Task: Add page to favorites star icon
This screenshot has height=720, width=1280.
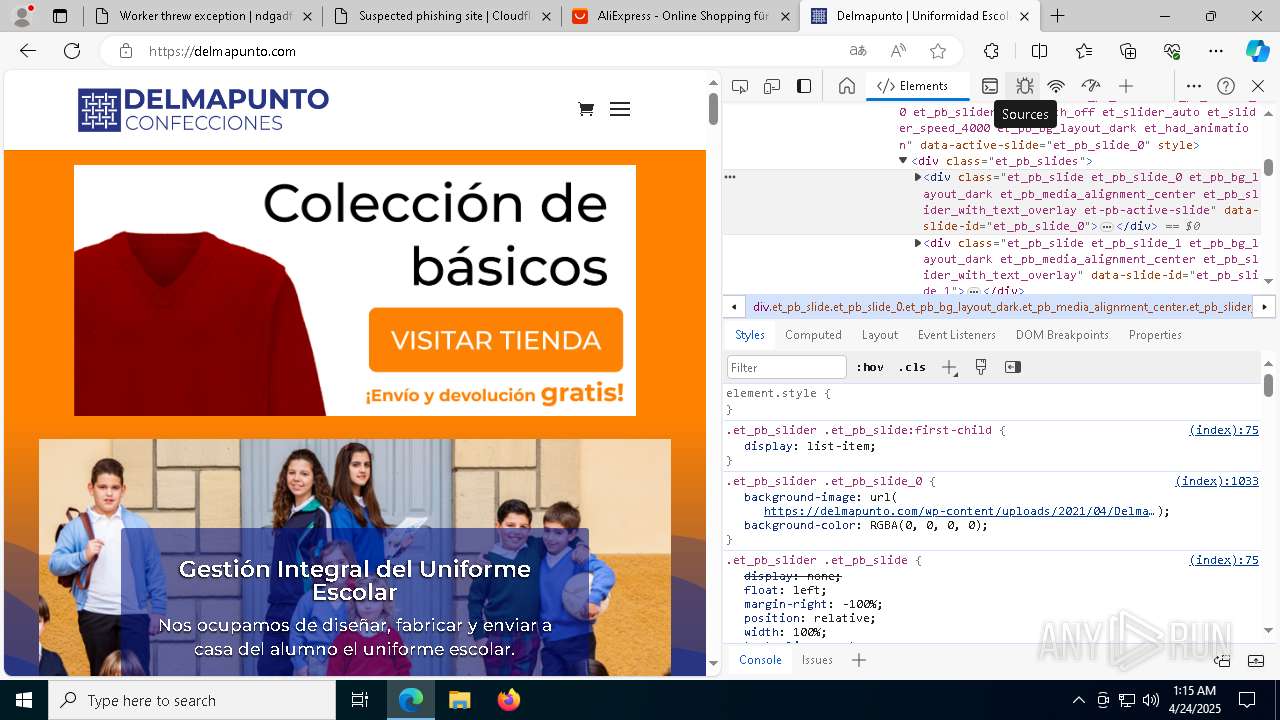Action: point(938,51)
